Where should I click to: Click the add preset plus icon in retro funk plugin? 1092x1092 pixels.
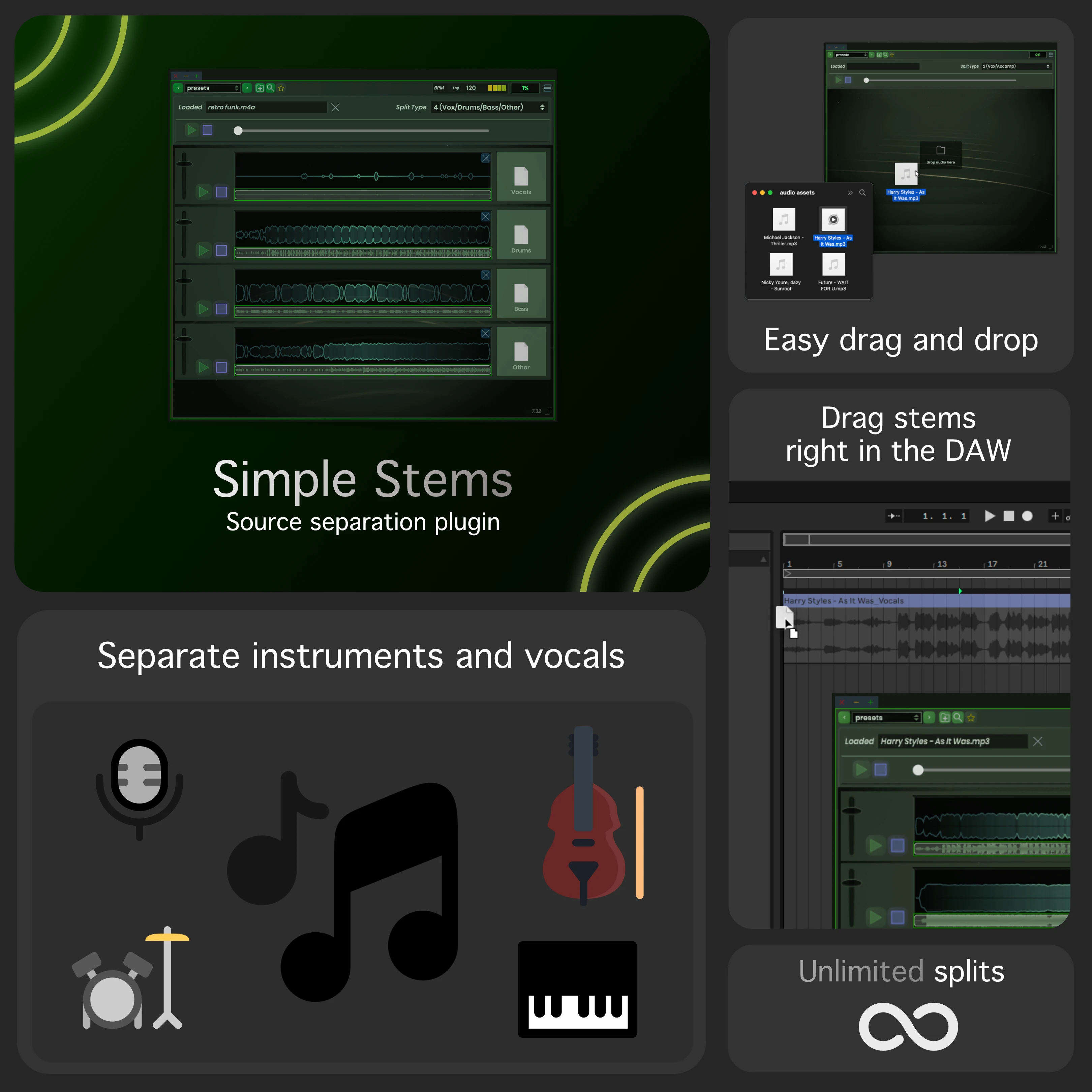(260, 88)
